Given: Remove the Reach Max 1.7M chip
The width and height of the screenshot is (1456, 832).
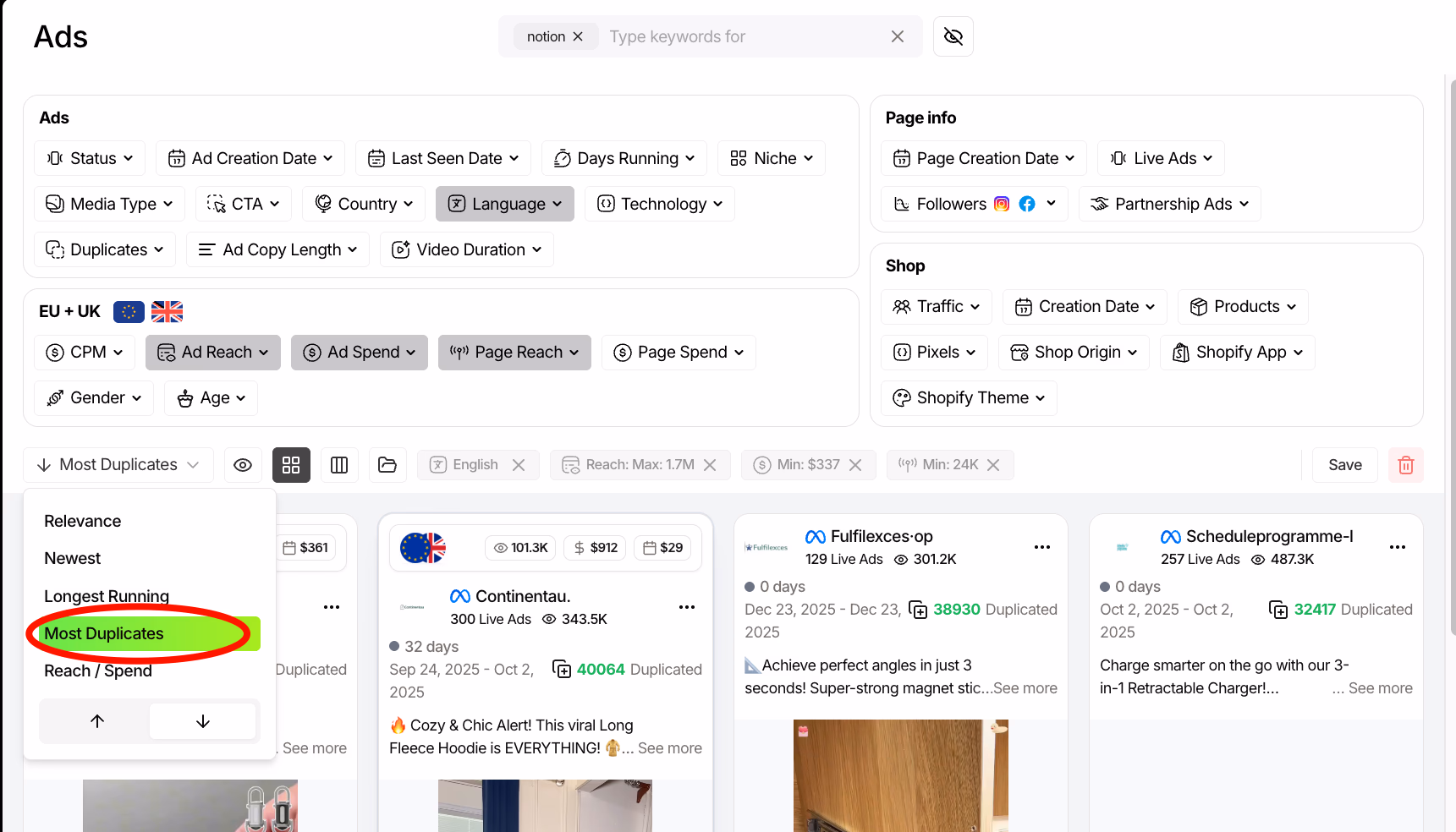Looking at the screenshot, I should 710,465.
